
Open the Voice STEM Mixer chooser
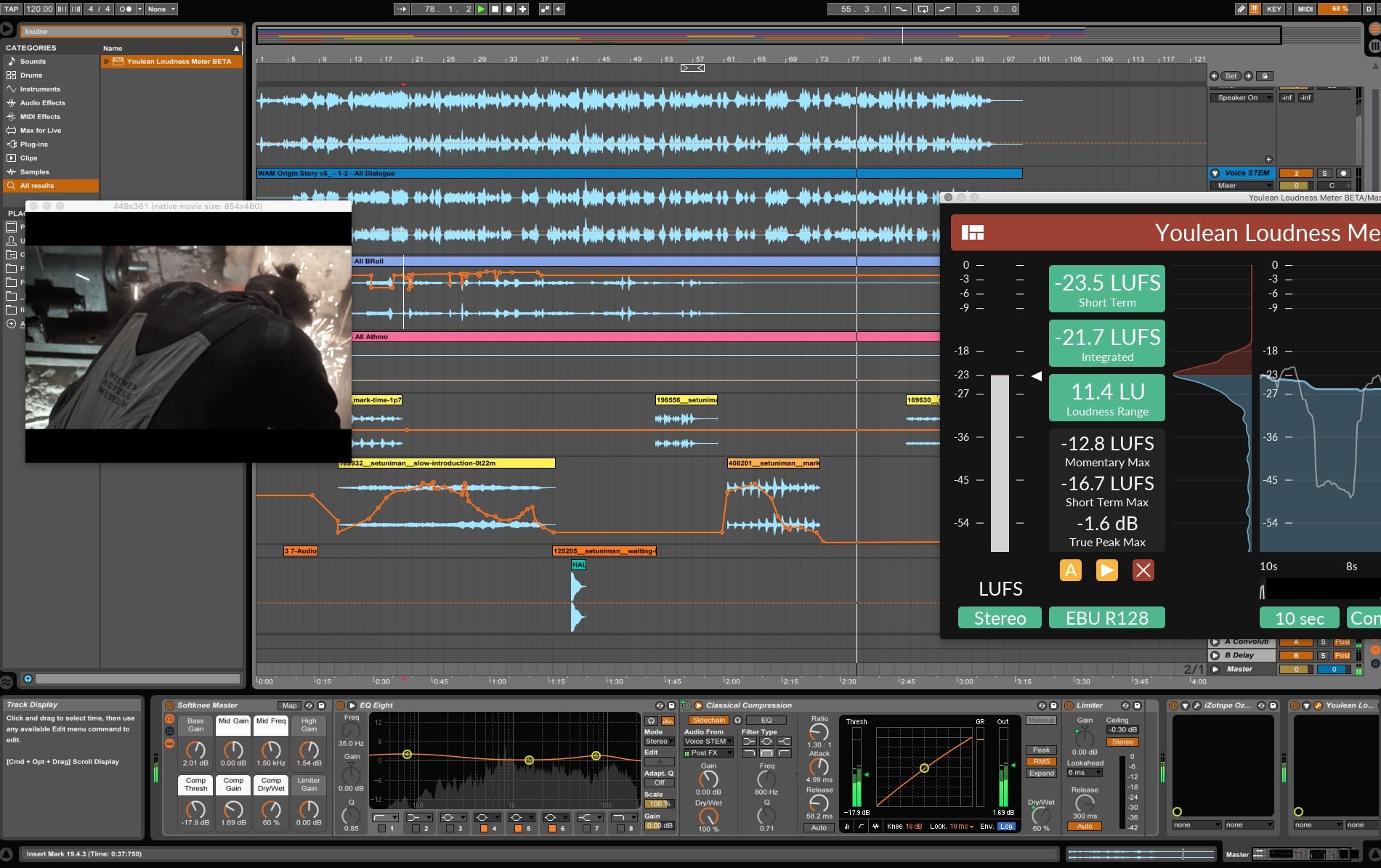click(1242, 186)
